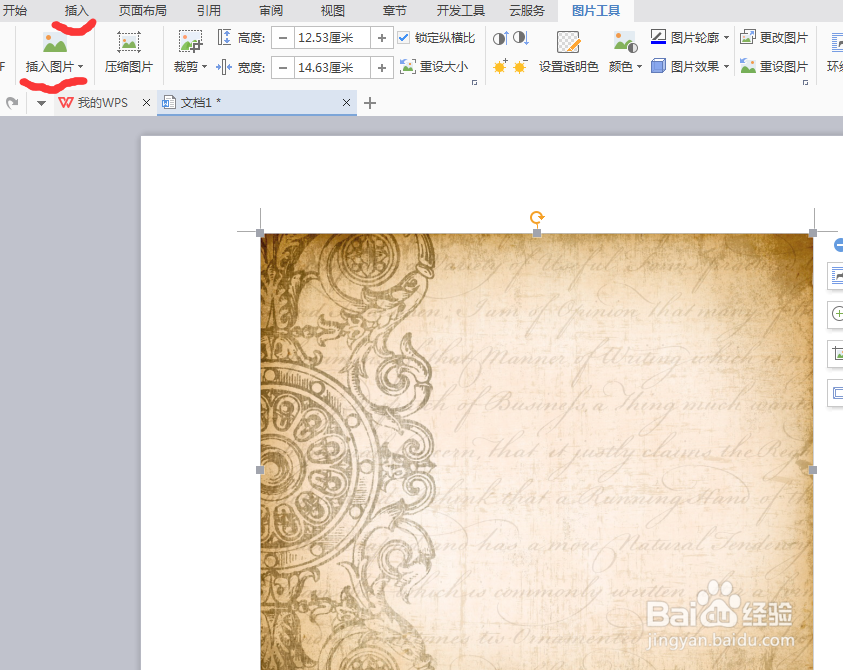This screenshot has height=670, width=843.
Task: Open the 页面布局 tab
Action: click(142, 10)
